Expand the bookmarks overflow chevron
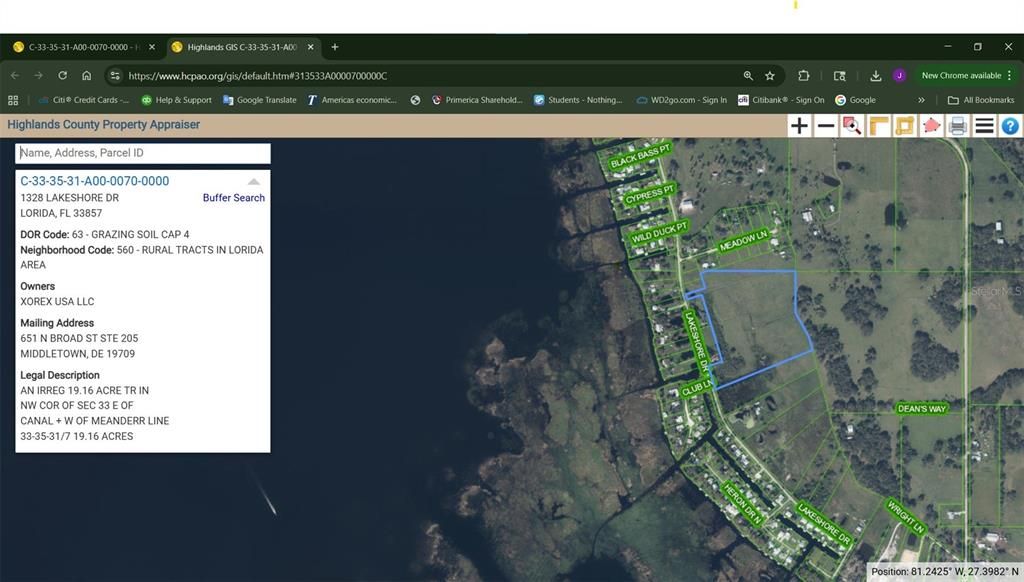Screen dimensions: 1024x582 921,100
